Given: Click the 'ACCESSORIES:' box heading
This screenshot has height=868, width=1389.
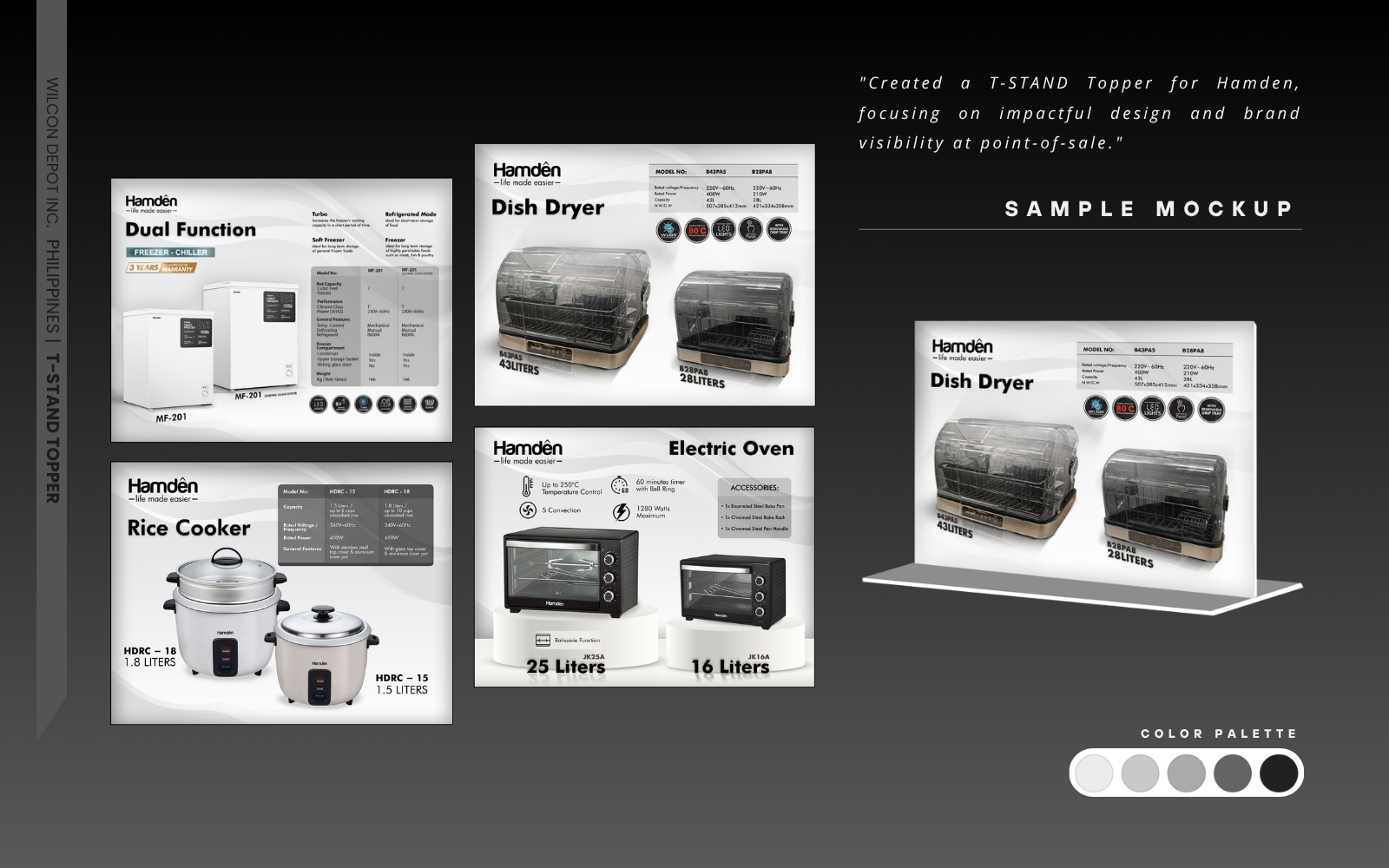Looking at the screenshot, I should pos(754,487).
